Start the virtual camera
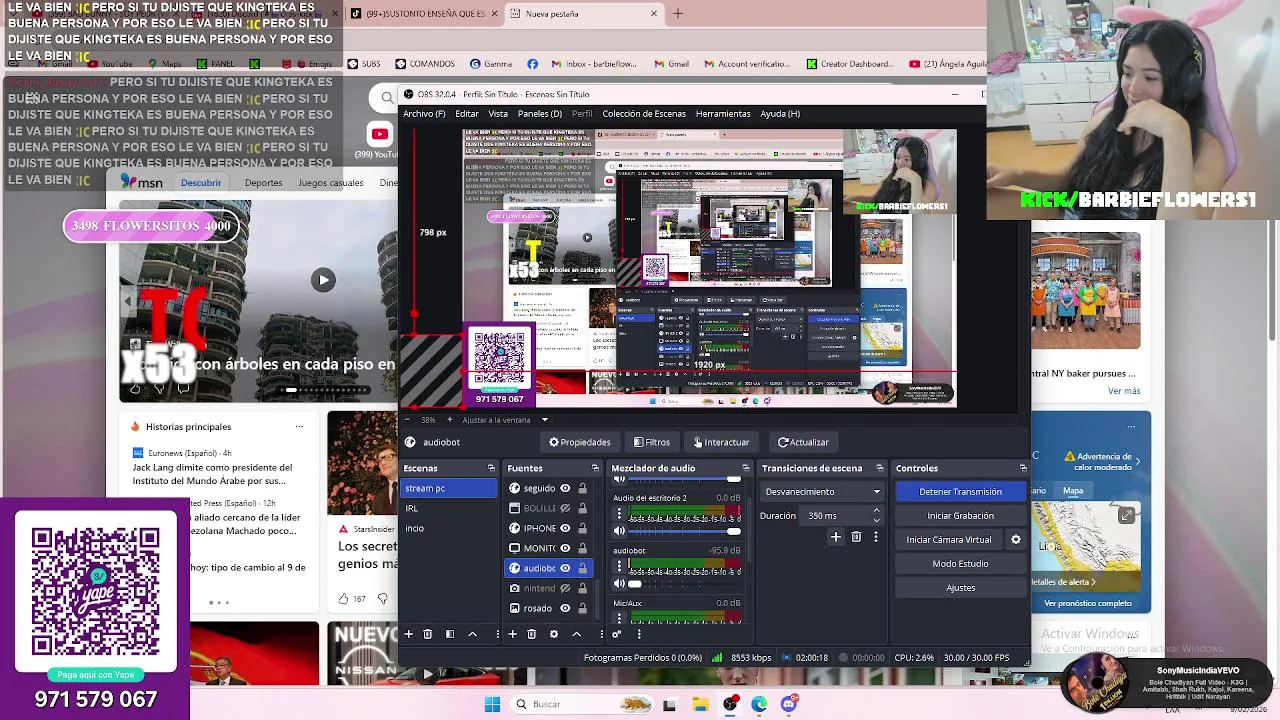 pyautogui.click(x=949, y=540)
